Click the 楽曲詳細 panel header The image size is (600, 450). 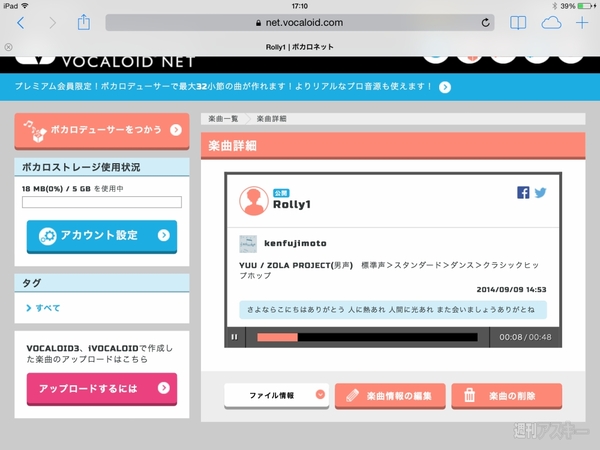tap(393, 146)
